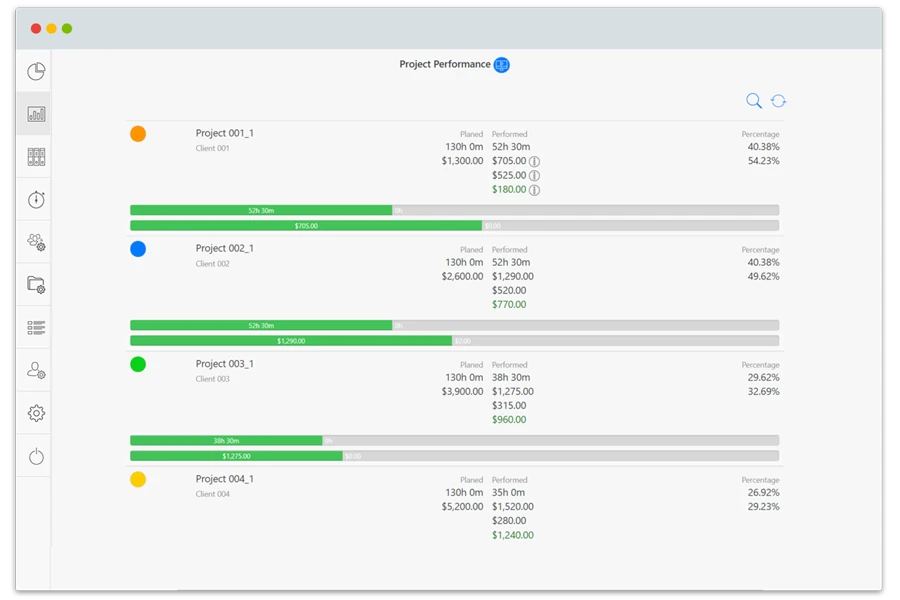Click the blue icon beside Project Performance title
The height and width of the screenshot is (600, 900).
[502, 65]
